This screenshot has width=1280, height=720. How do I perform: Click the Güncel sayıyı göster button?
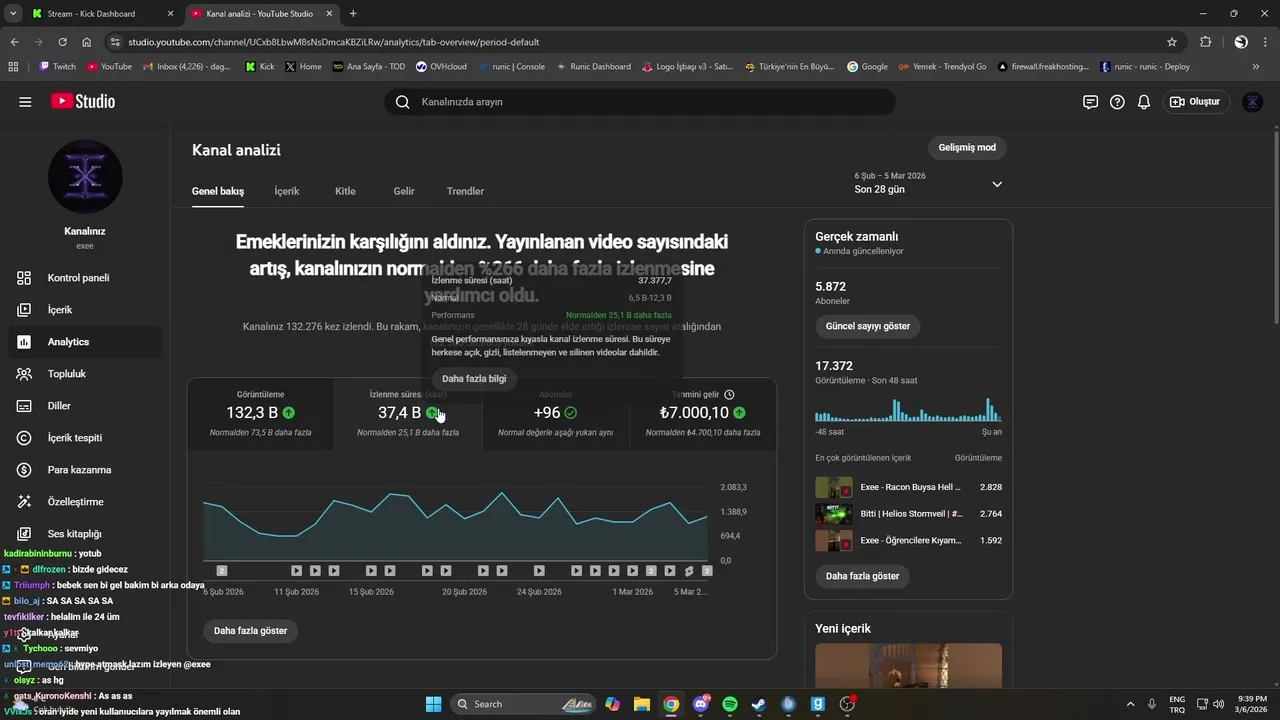(x=868, y=327)
